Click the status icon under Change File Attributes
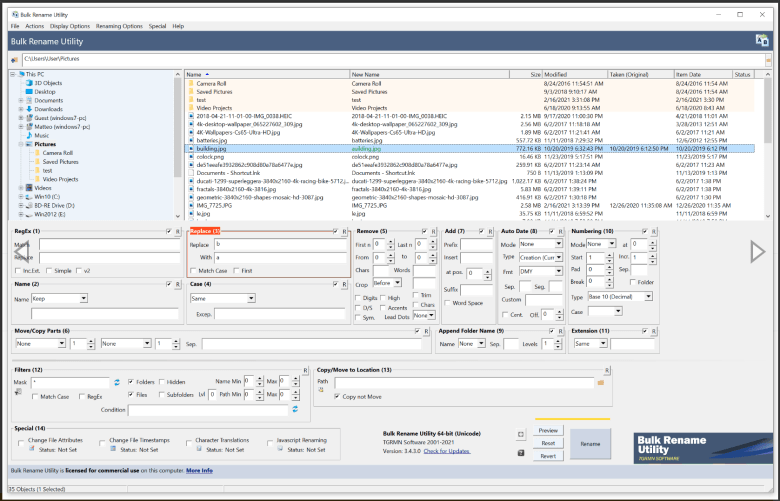Viewport: 780px width, 501px height. [32, 449]
